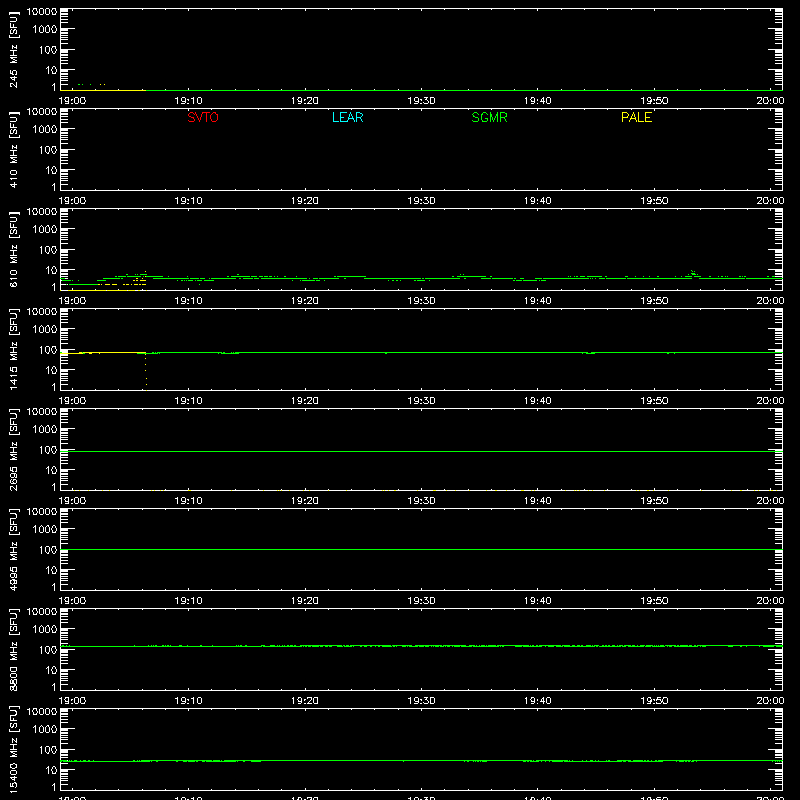Click 19:00 under the 1415 MHz panel
This screenshot has width=800, height=800.
72,401
